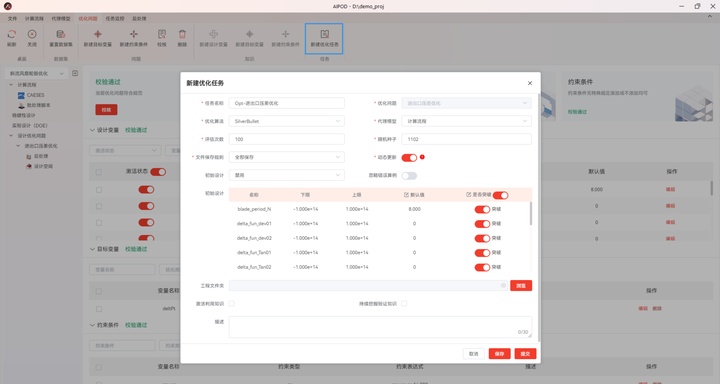The width and height of the screenshot is (720, 384).
Task: Collapse the ribbon with the top-right chevron
Action: [x=709, y=16]
